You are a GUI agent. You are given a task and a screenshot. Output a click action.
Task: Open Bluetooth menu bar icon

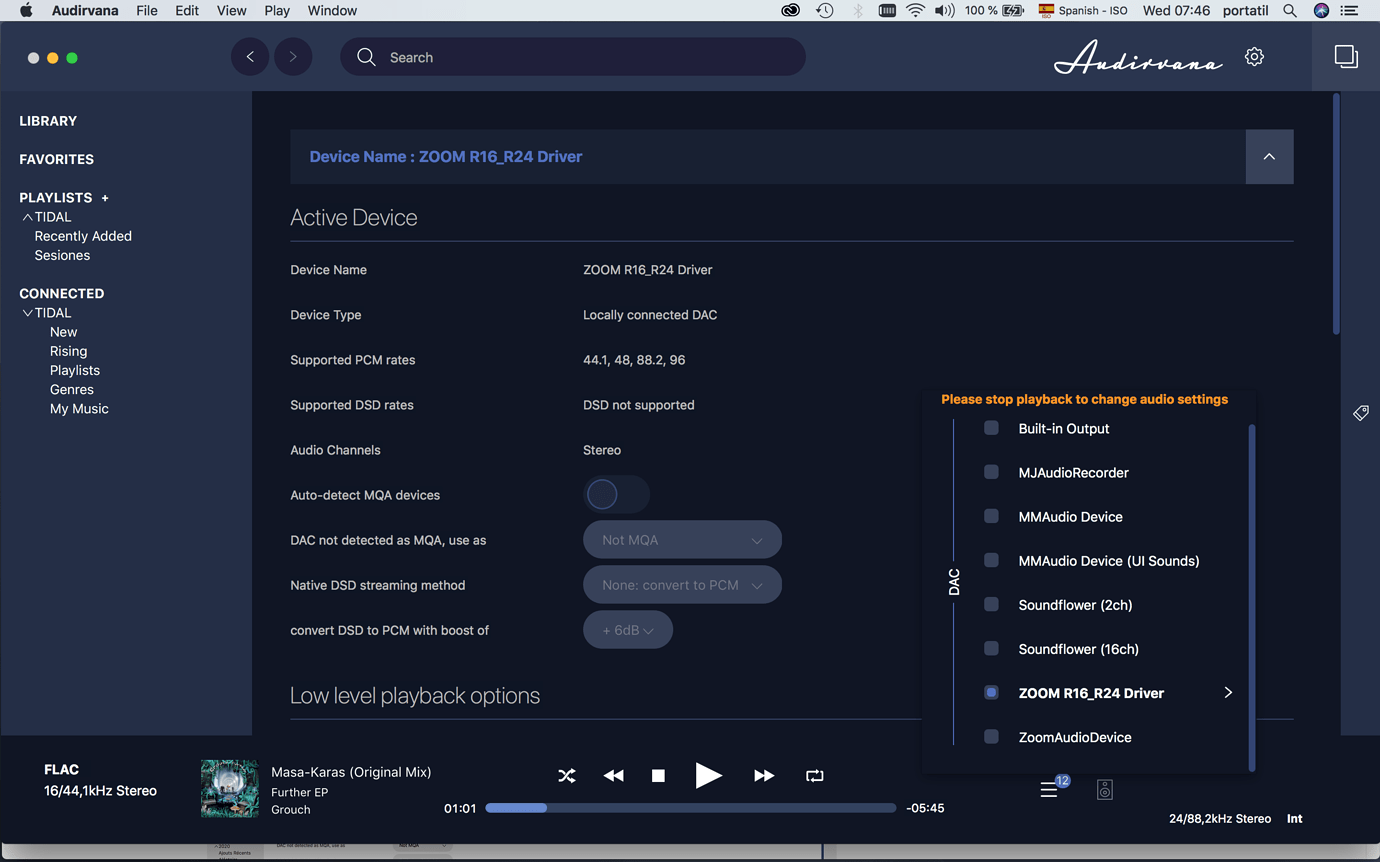pyautogui.click(x=858, y=11)
